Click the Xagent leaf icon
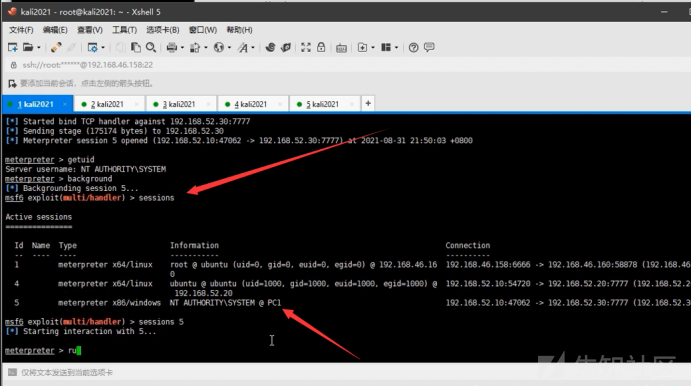692x386 pixels. pyautogui.click(x=286, y=47)
